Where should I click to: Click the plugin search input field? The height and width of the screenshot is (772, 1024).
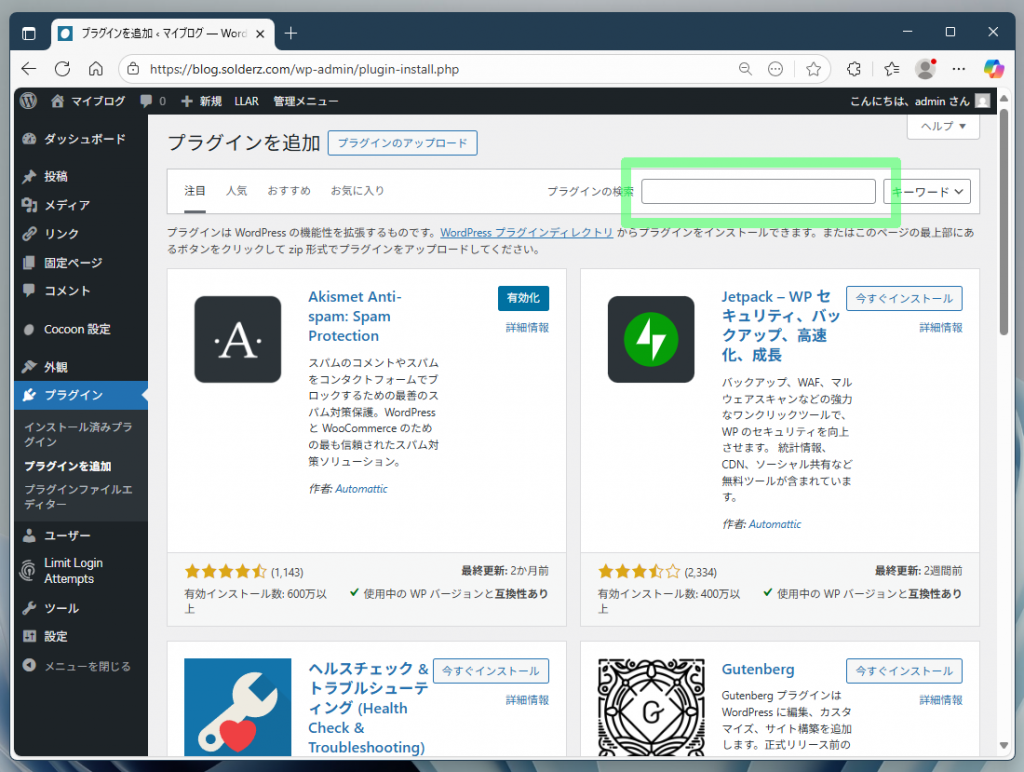758,191
